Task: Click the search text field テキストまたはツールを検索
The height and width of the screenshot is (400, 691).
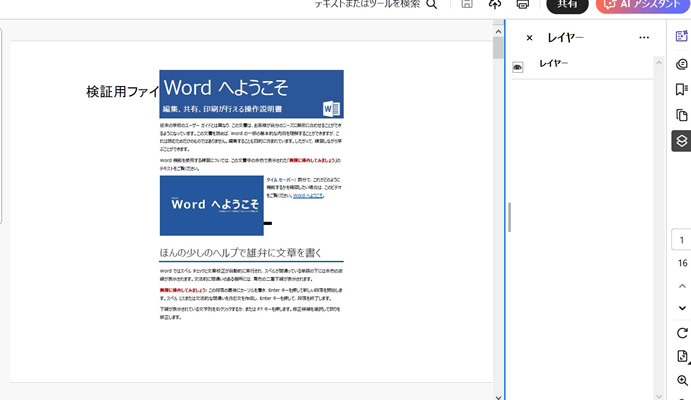Action: pyautogui.click(x=367, y=4)
